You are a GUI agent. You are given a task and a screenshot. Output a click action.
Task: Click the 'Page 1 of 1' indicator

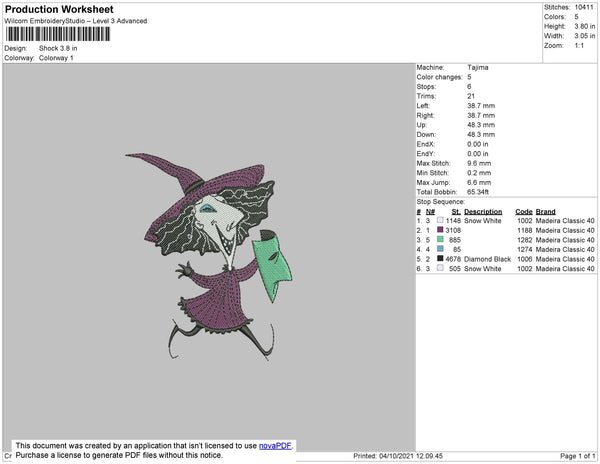577,456
